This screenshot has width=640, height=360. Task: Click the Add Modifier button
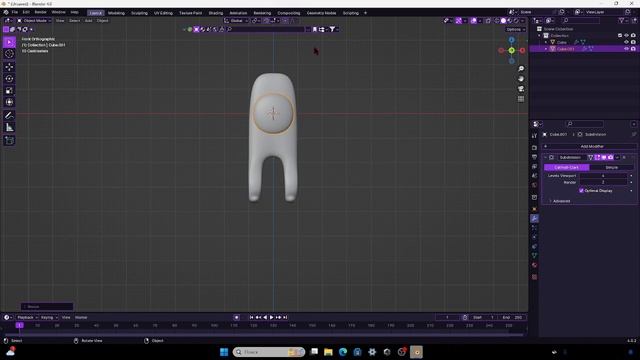coord(589,146)
